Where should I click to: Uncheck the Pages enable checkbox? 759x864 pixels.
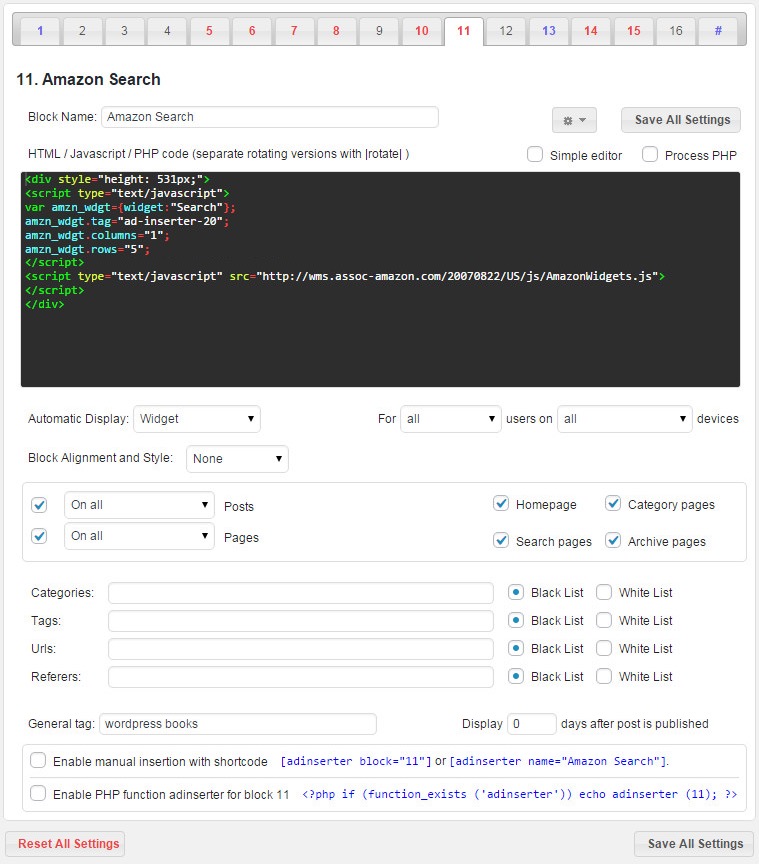(39, 536)
